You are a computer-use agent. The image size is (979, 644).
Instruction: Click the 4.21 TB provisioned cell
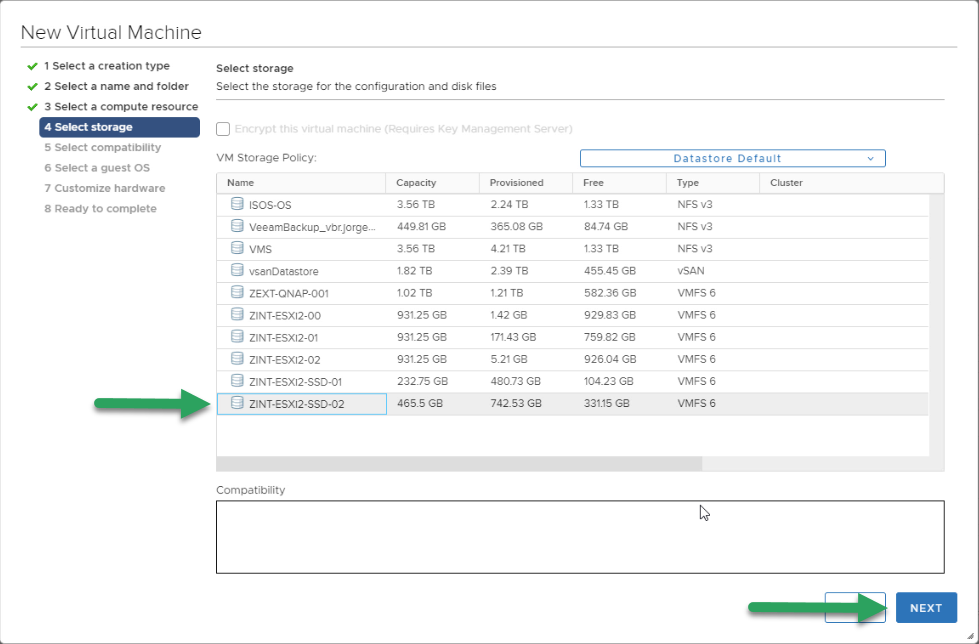tap(508, 248)
